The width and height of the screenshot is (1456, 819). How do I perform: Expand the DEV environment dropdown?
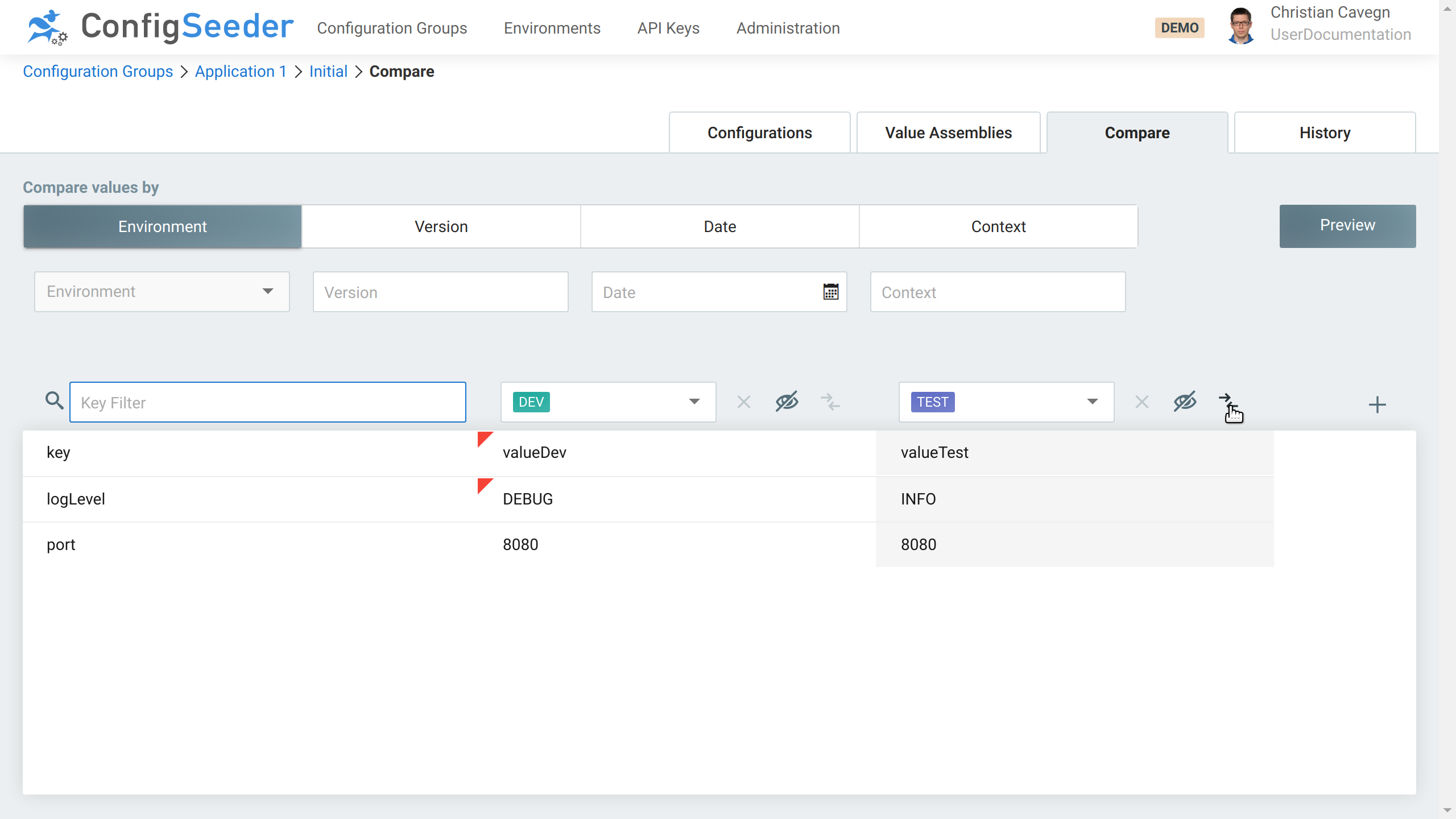(x=694, y=402)
